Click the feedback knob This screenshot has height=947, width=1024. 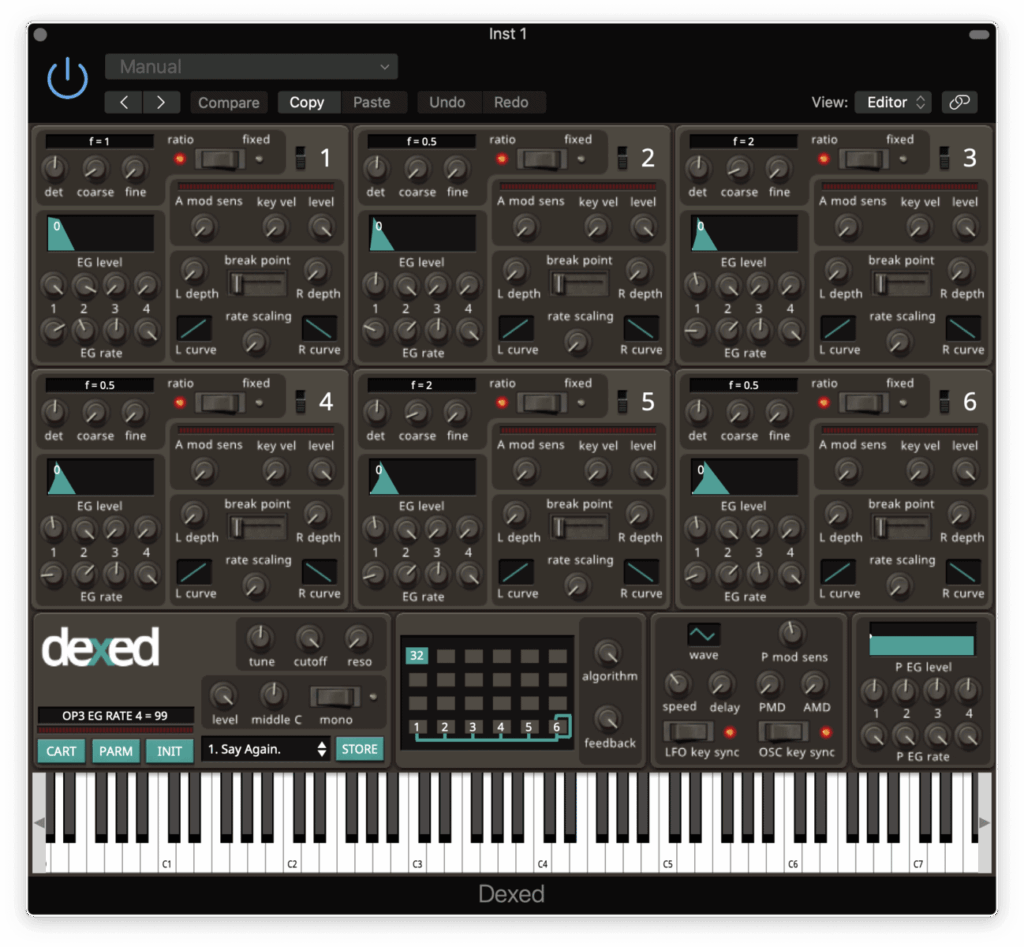608,719
